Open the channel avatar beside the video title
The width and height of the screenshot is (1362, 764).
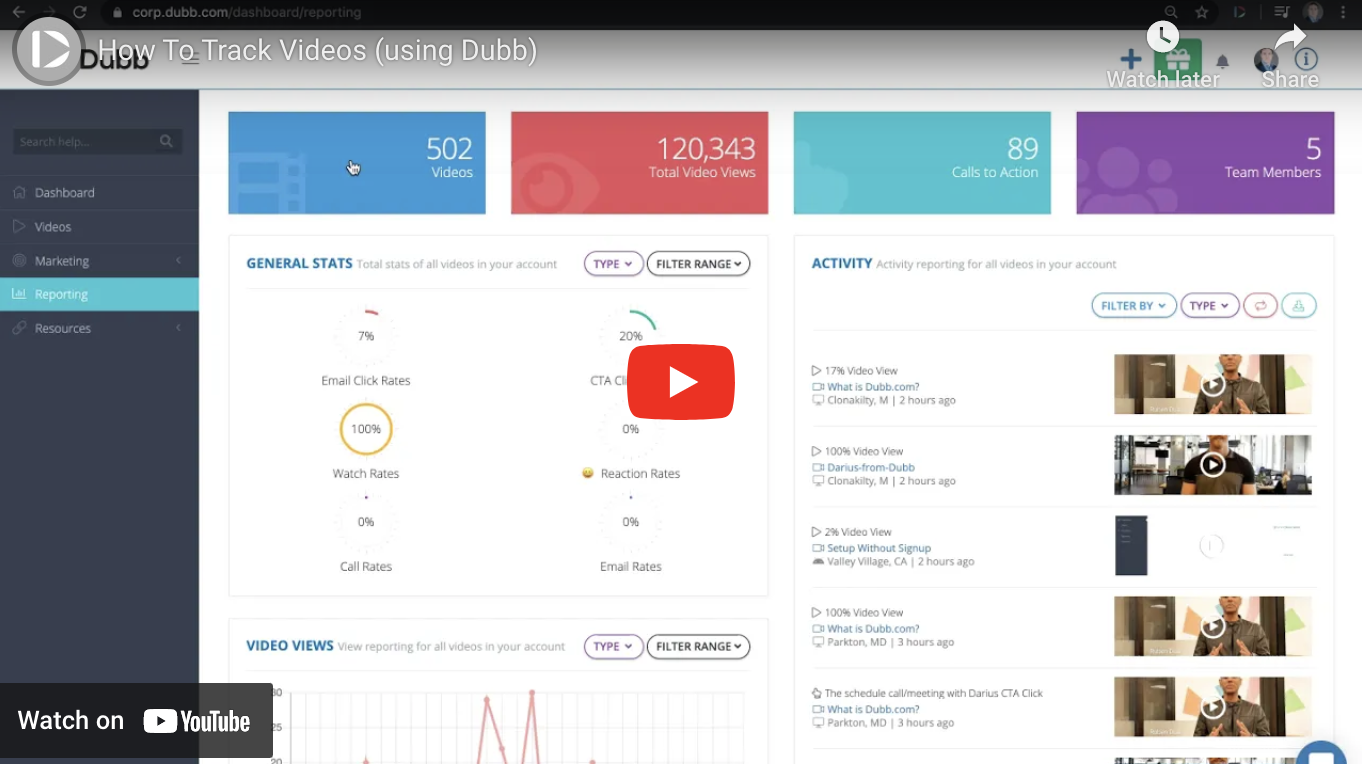coord(48,50)
